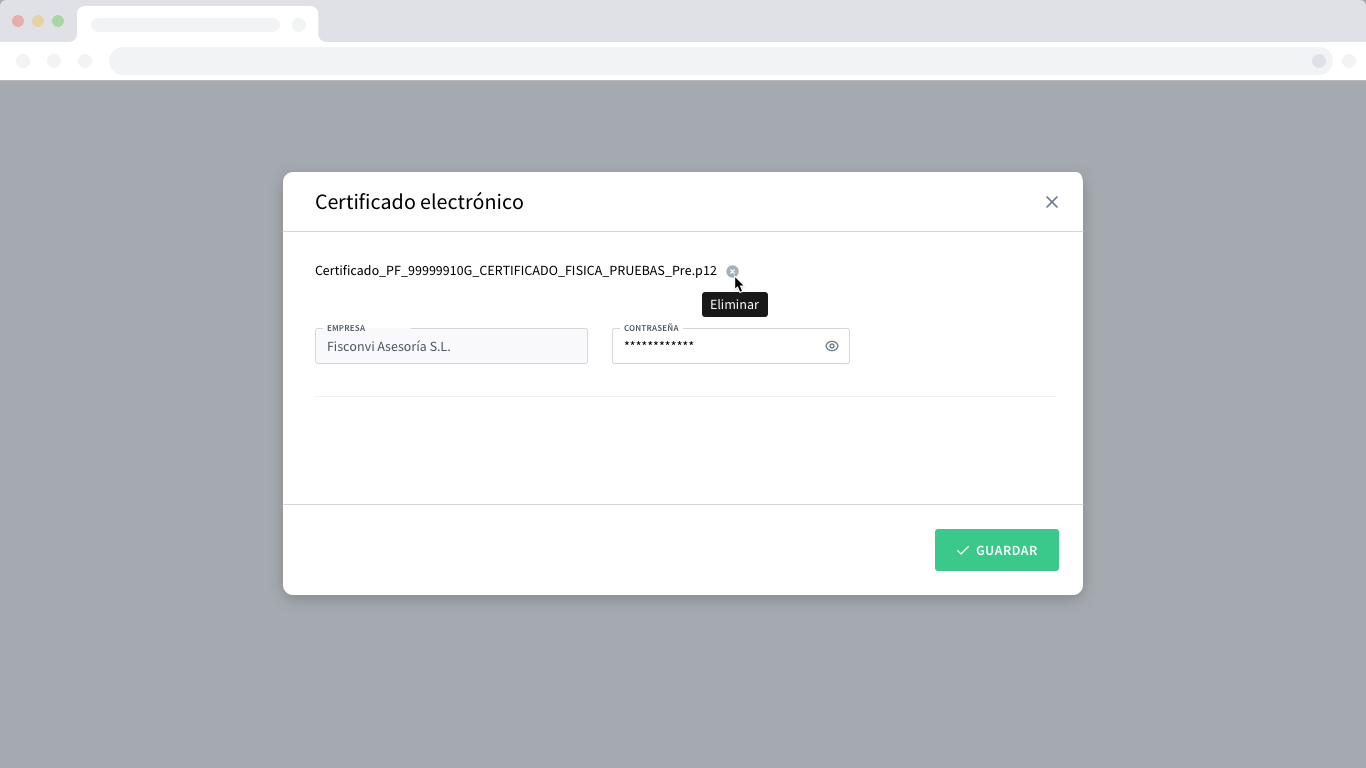Show the password using the eye icon
Viewport: 1366px width, 768px height.
coord(831,346)
